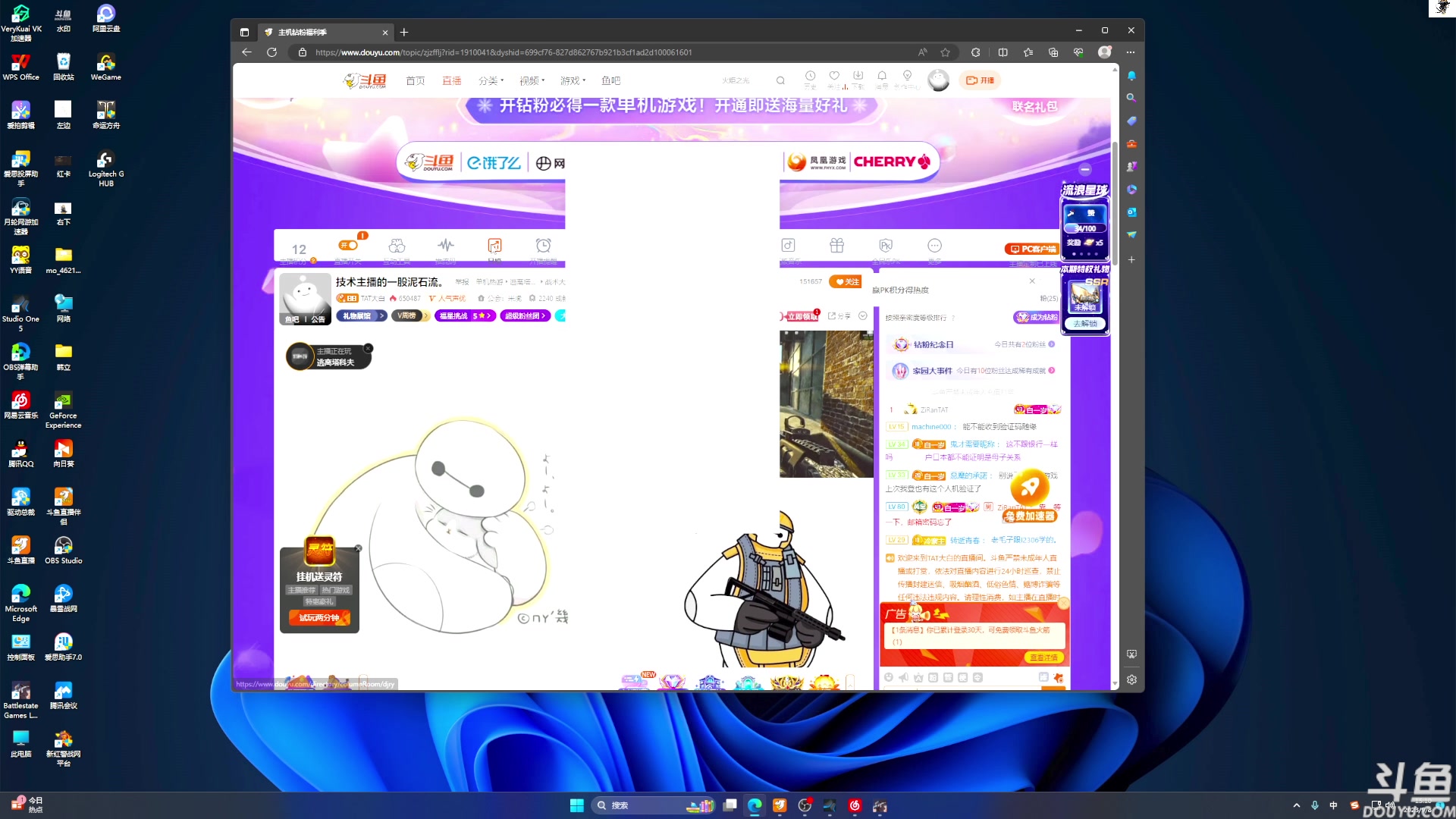1456x819 pixels.
Task: Expand the circled chevron beside 分享
Action: (x=863, y=316)
